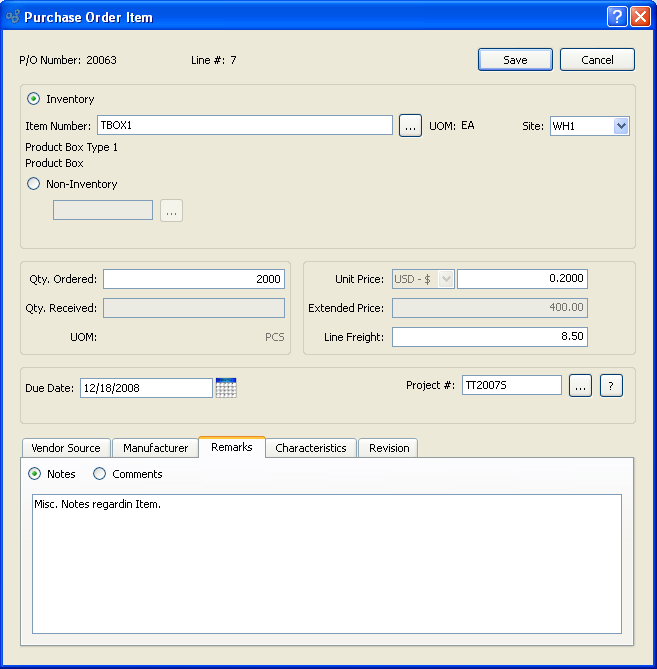Open the Manufacturer tab
The height and width of the screenshot is (669, 657).
click(155, 448)
